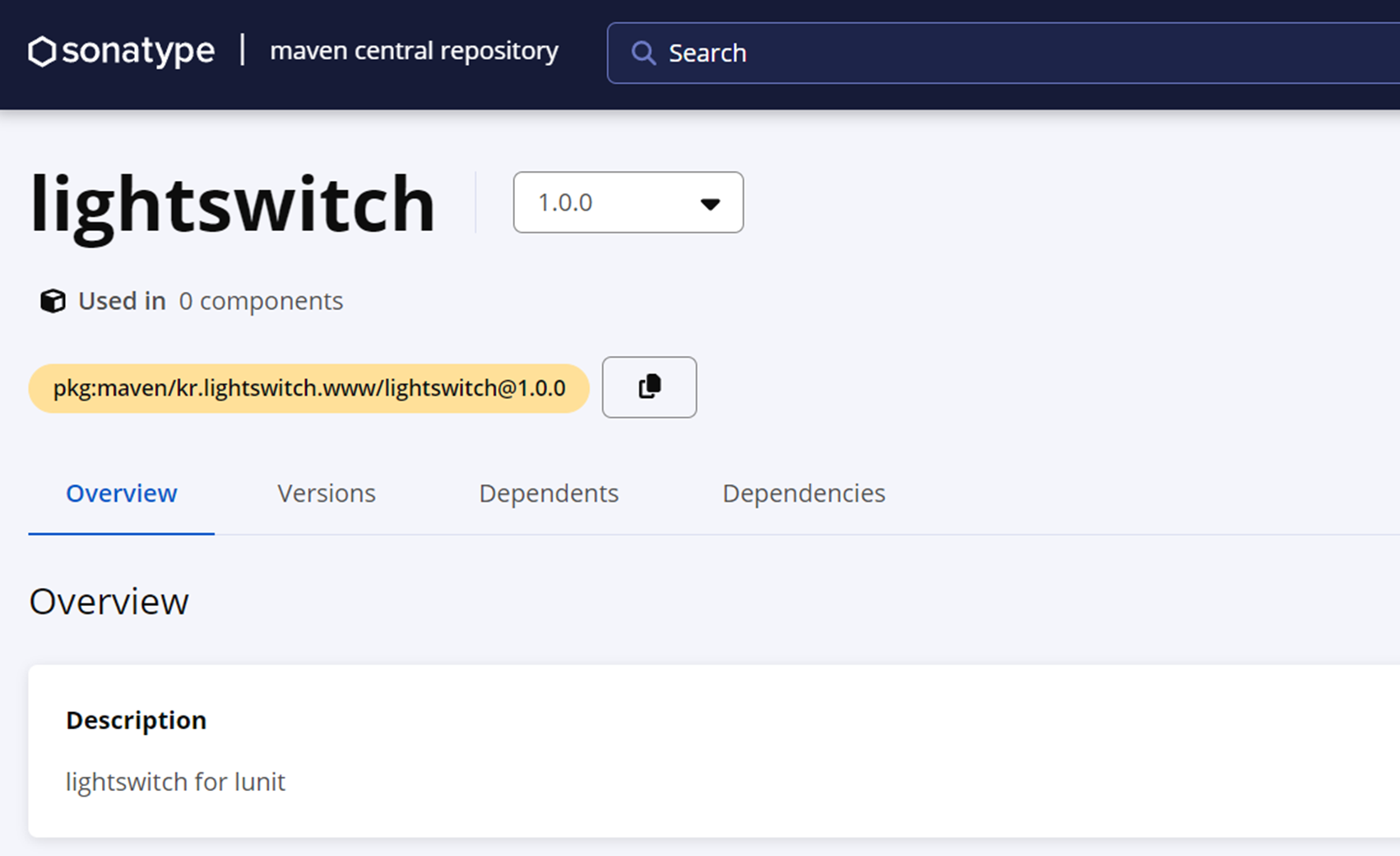The height and width of the screenshot is (856, 1400).
Task: Switch to the Versions tab
Action: 327,493
